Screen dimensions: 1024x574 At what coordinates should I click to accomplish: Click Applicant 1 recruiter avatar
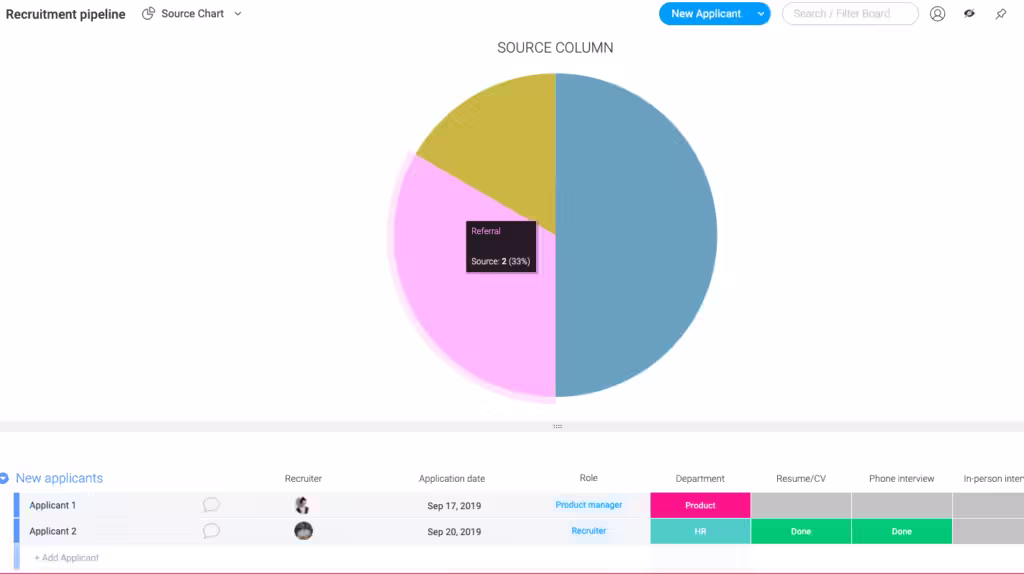click(303, 505)
